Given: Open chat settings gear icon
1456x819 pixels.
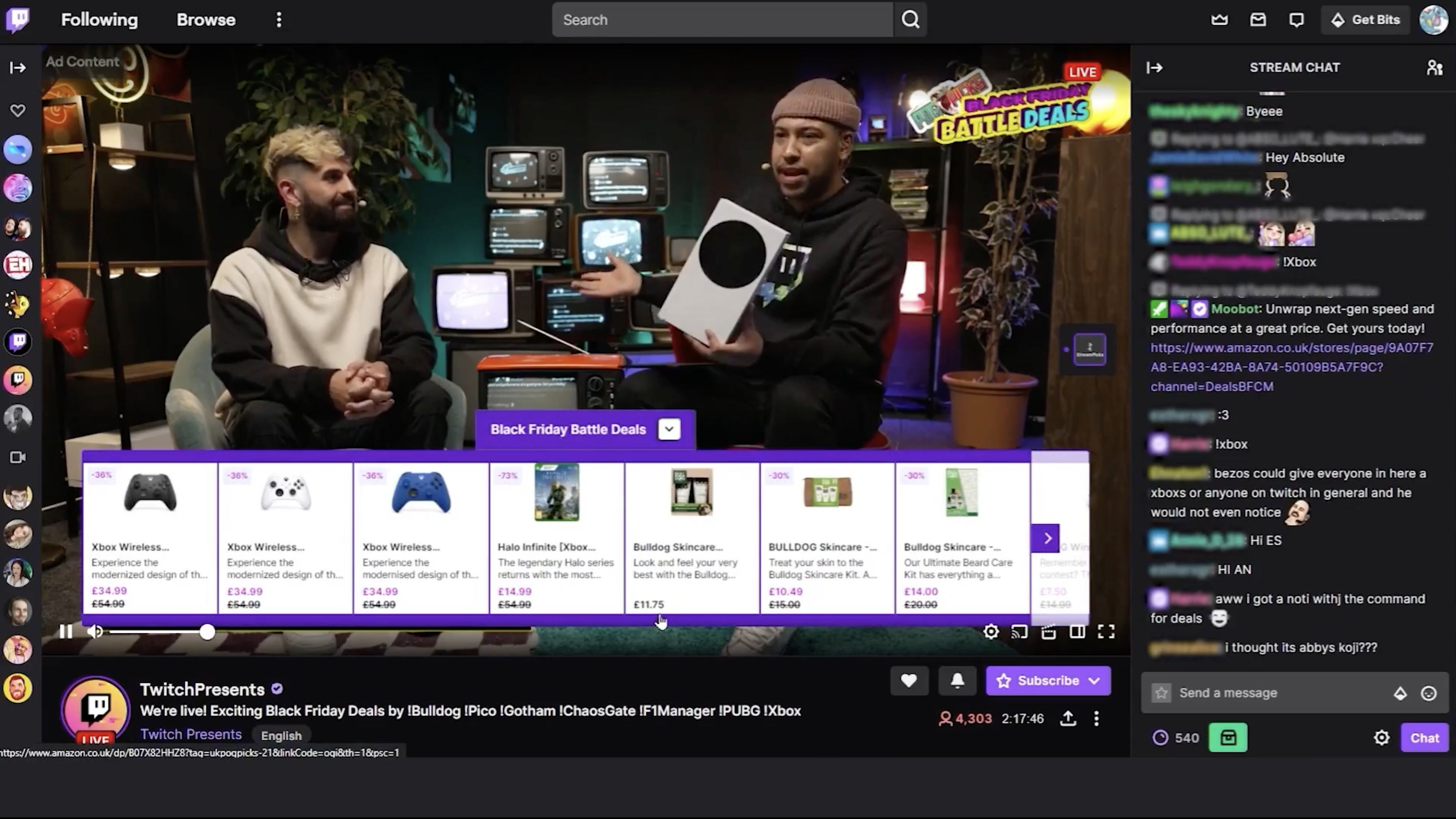Looking at the screenshot, I should coord(1381,738).
